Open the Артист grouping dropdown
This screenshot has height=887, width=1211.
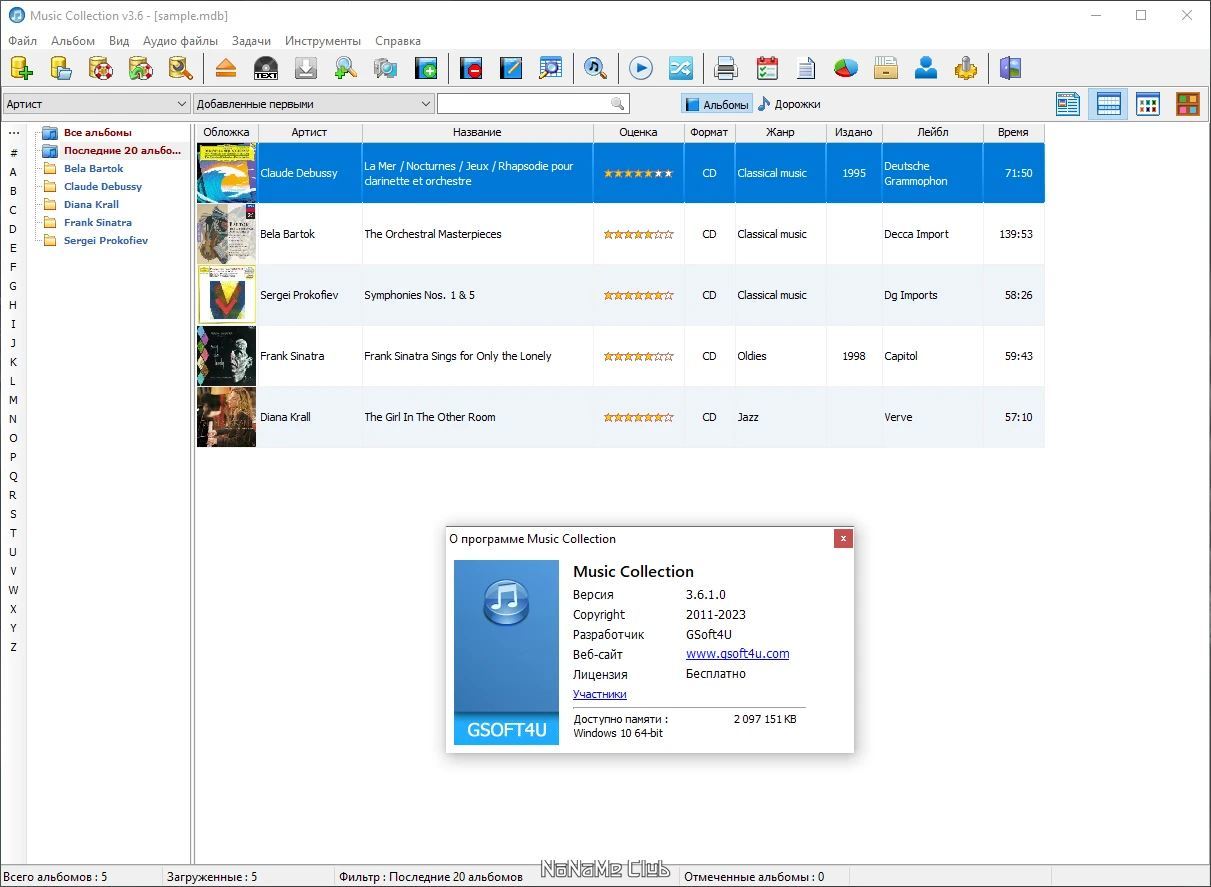(x=96, y=104)
